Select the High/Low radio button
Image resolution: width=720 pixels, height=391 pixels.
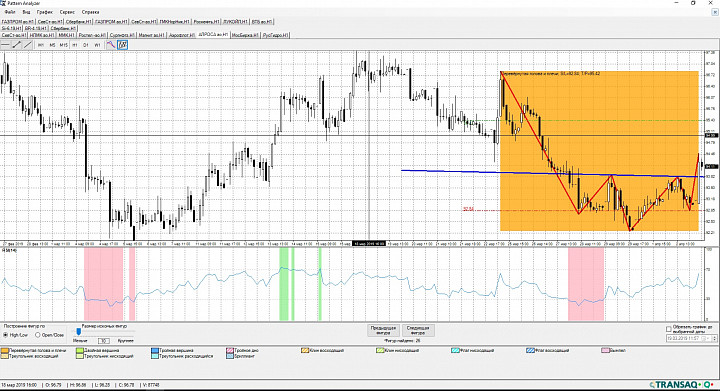[6, 335]
